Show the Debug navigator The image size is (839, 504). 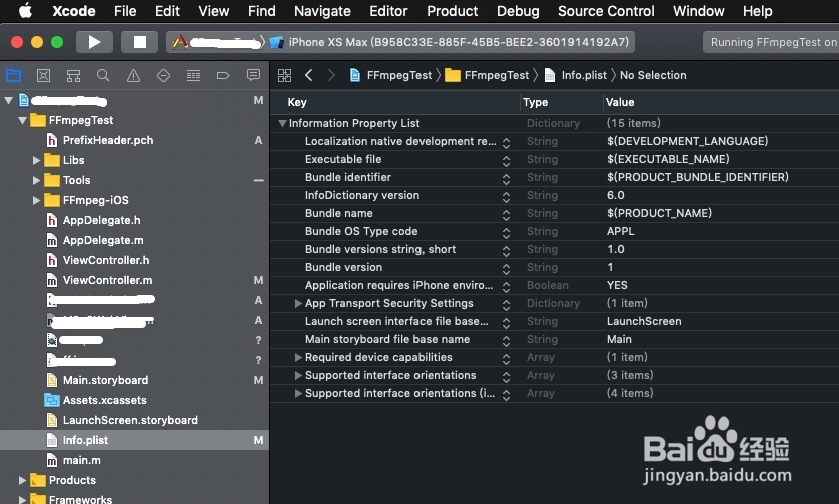point(193,76)
